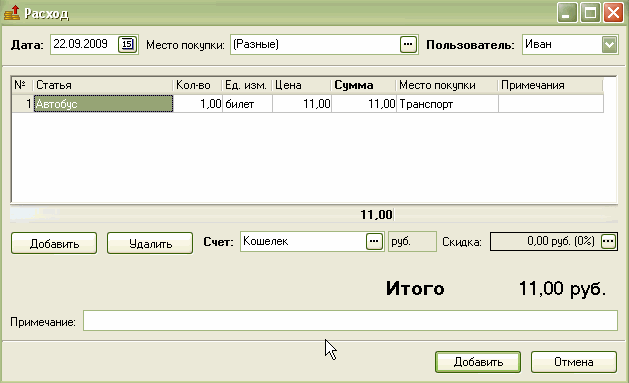Viewport: 629px width, 383px height.
Task: Maximize the Расход window
Action: [x=590, y=13]
